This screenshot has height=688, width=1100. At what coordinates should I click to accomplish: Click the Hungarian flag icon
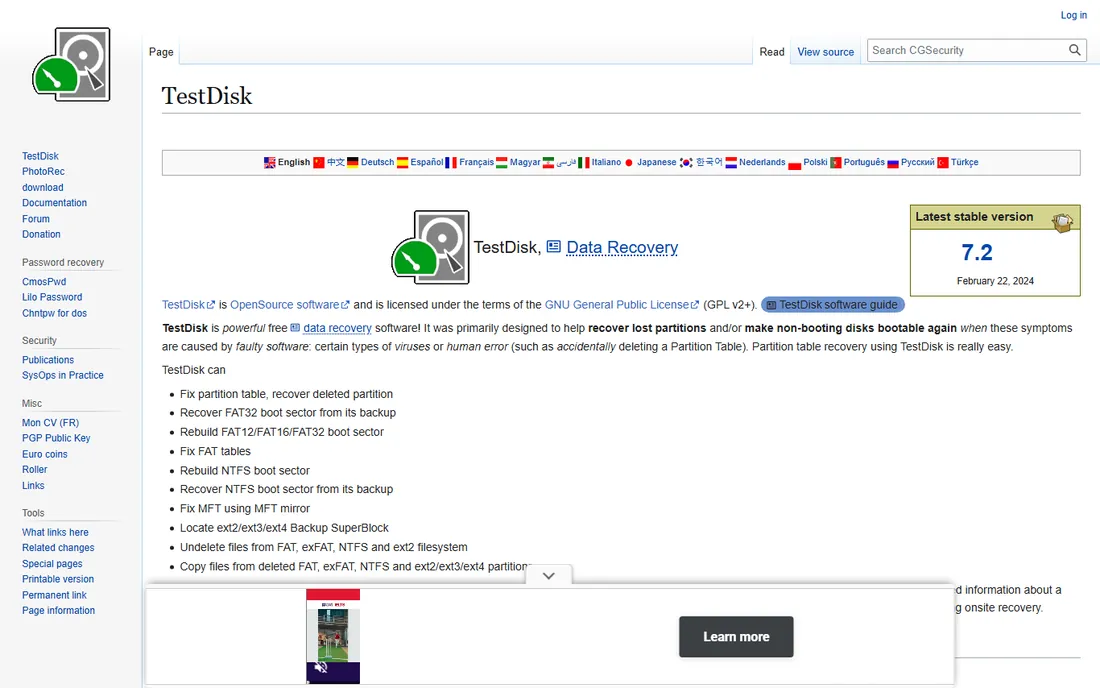pos(502,163)
